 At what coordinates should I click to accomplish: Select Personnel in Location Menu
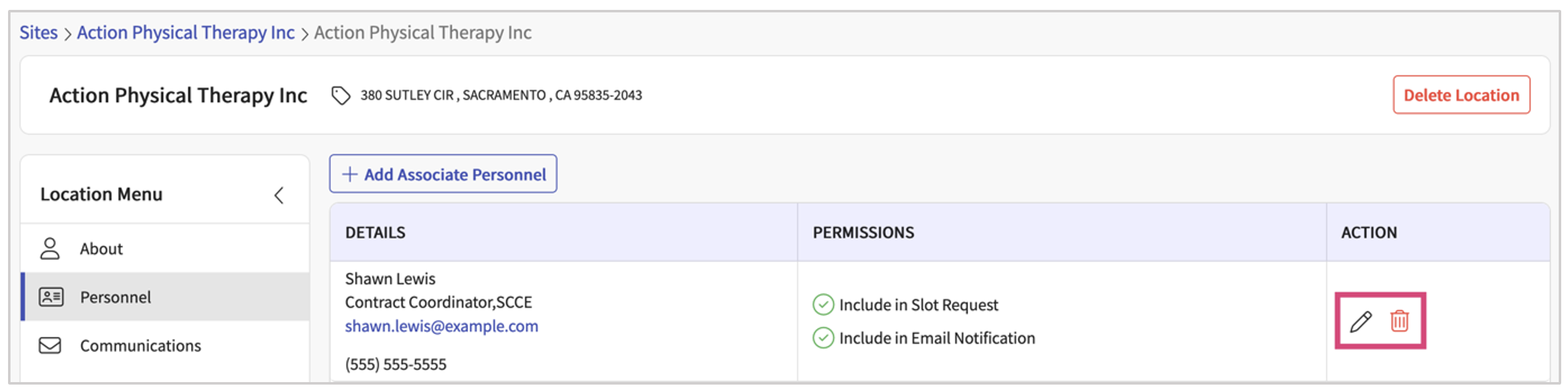pyautogui.click(x=116, y=297)
